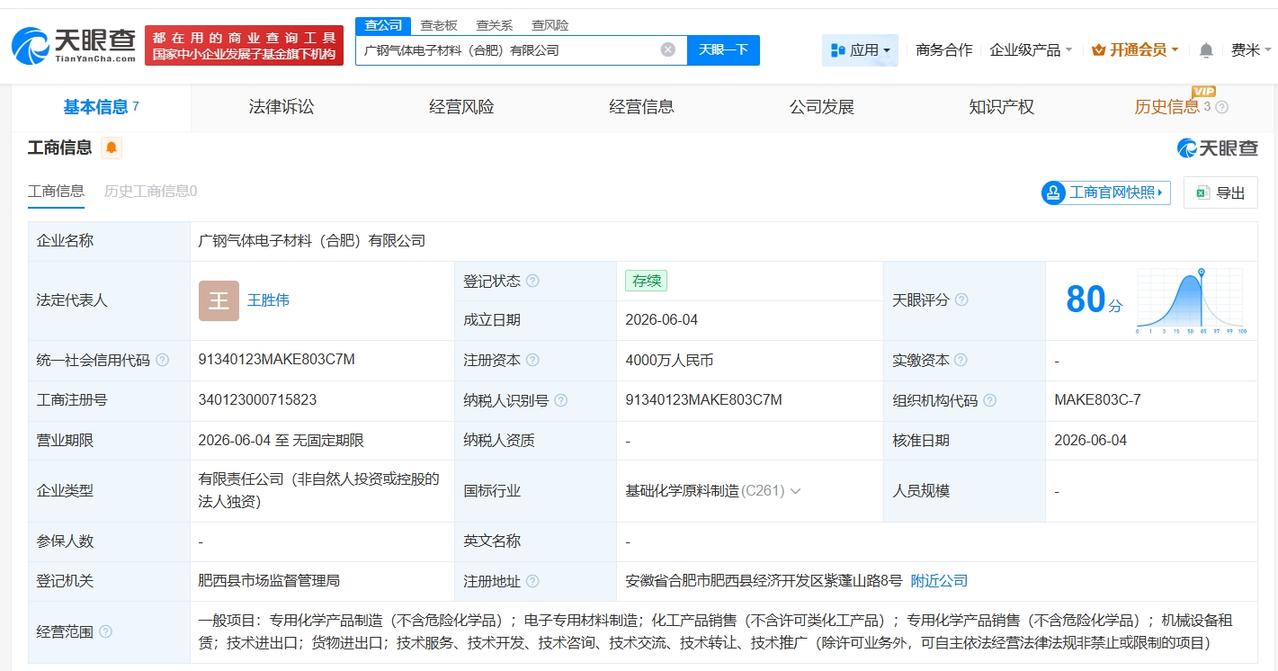Click the 80分 score value

tap(1094, 300)
